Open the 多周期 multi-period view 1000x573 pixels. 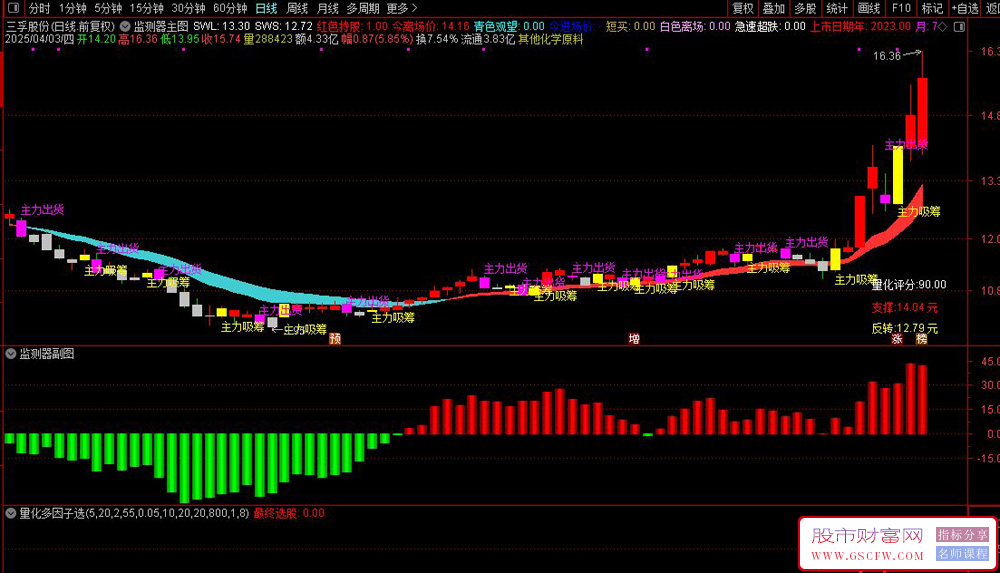363,8
